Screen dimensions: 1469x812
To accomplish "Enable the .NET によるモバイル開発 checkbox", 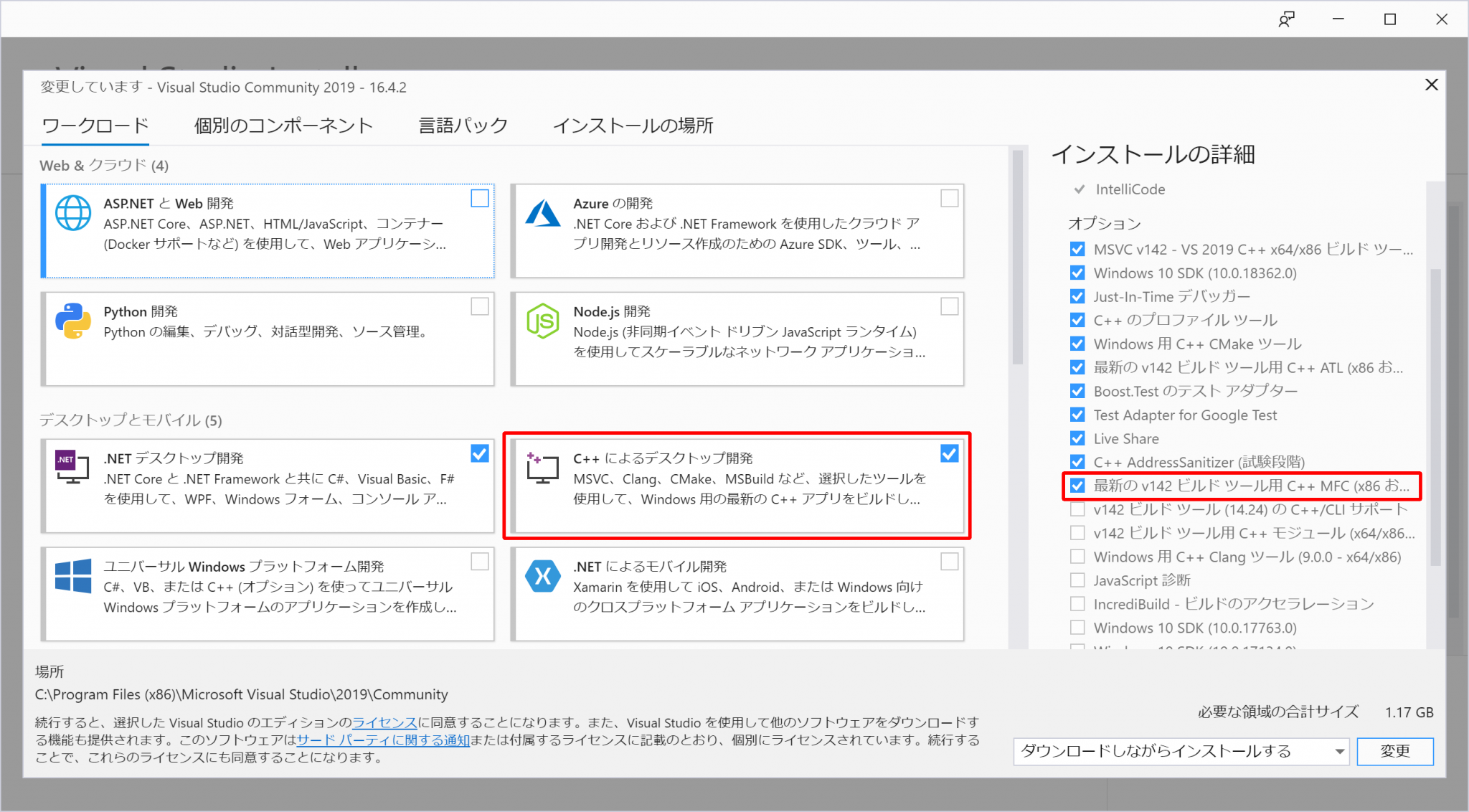I will [950, 562].
